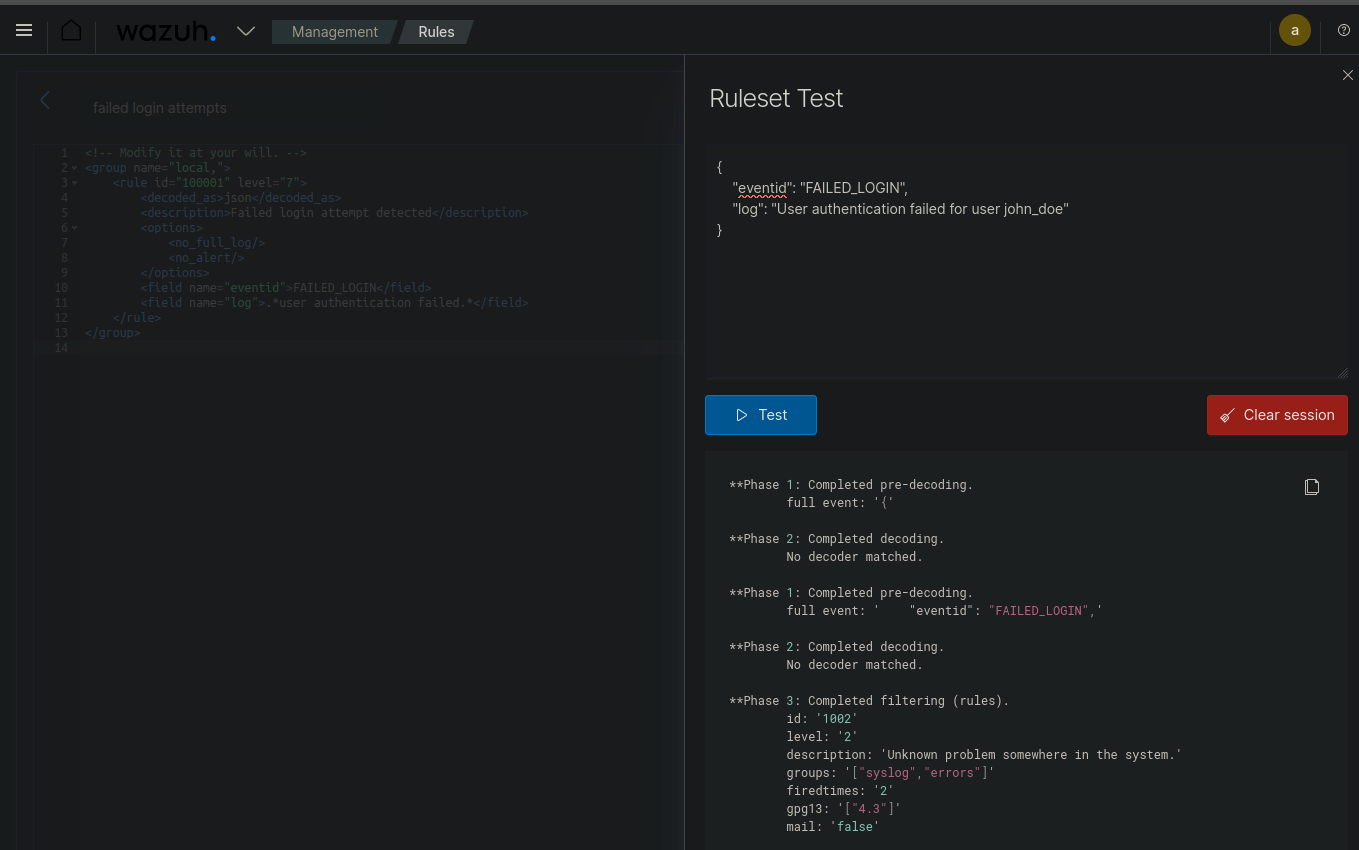Image resolution: width=1359 pixels, height=850 pixels.
Task: Collapse the options tag at line 6
Action: pyautogui.click(x=75, y=228)
